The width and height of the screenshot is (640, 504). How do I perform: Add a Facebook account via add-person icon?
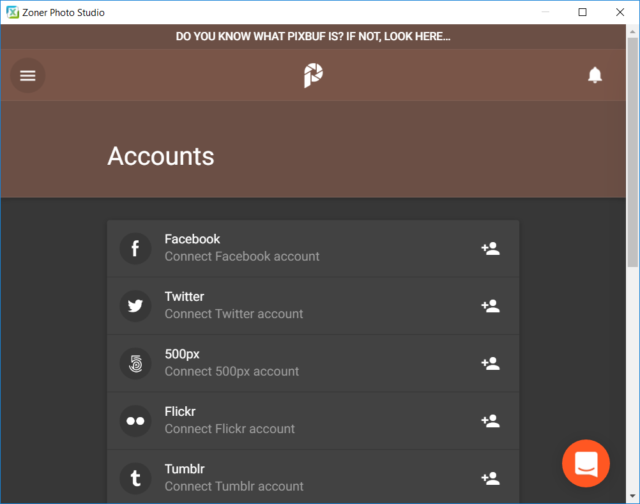click(490, 249)
